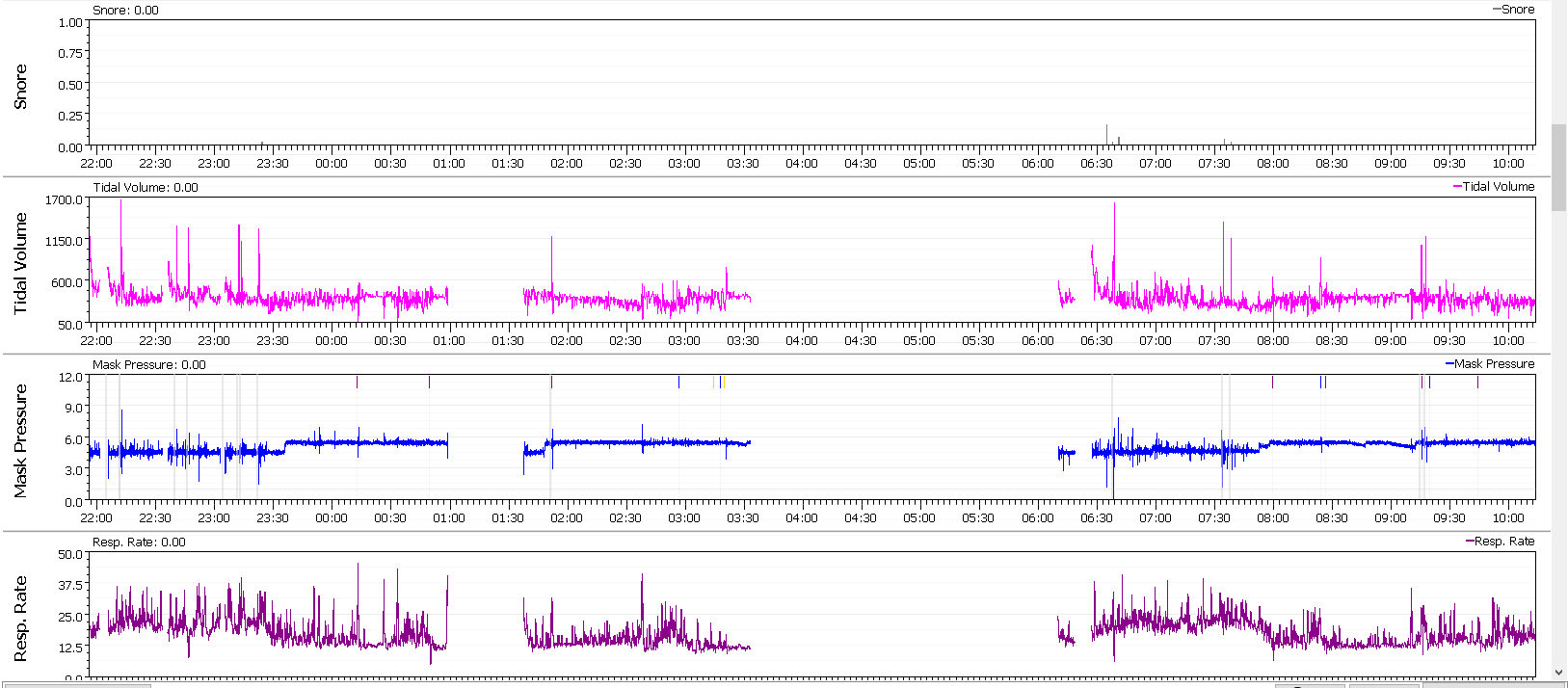Click the scroll-down arrow of the graph scrollbar

click(x=1559, y=673)
